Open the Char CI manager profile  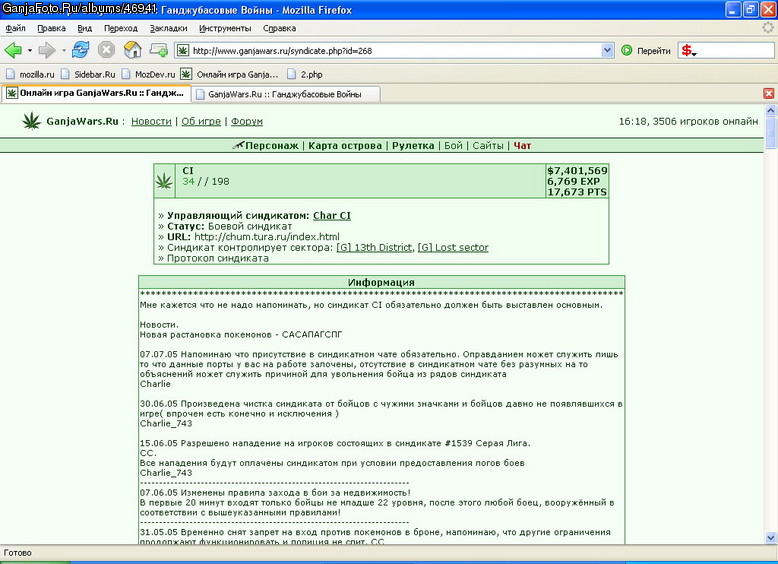332,216
